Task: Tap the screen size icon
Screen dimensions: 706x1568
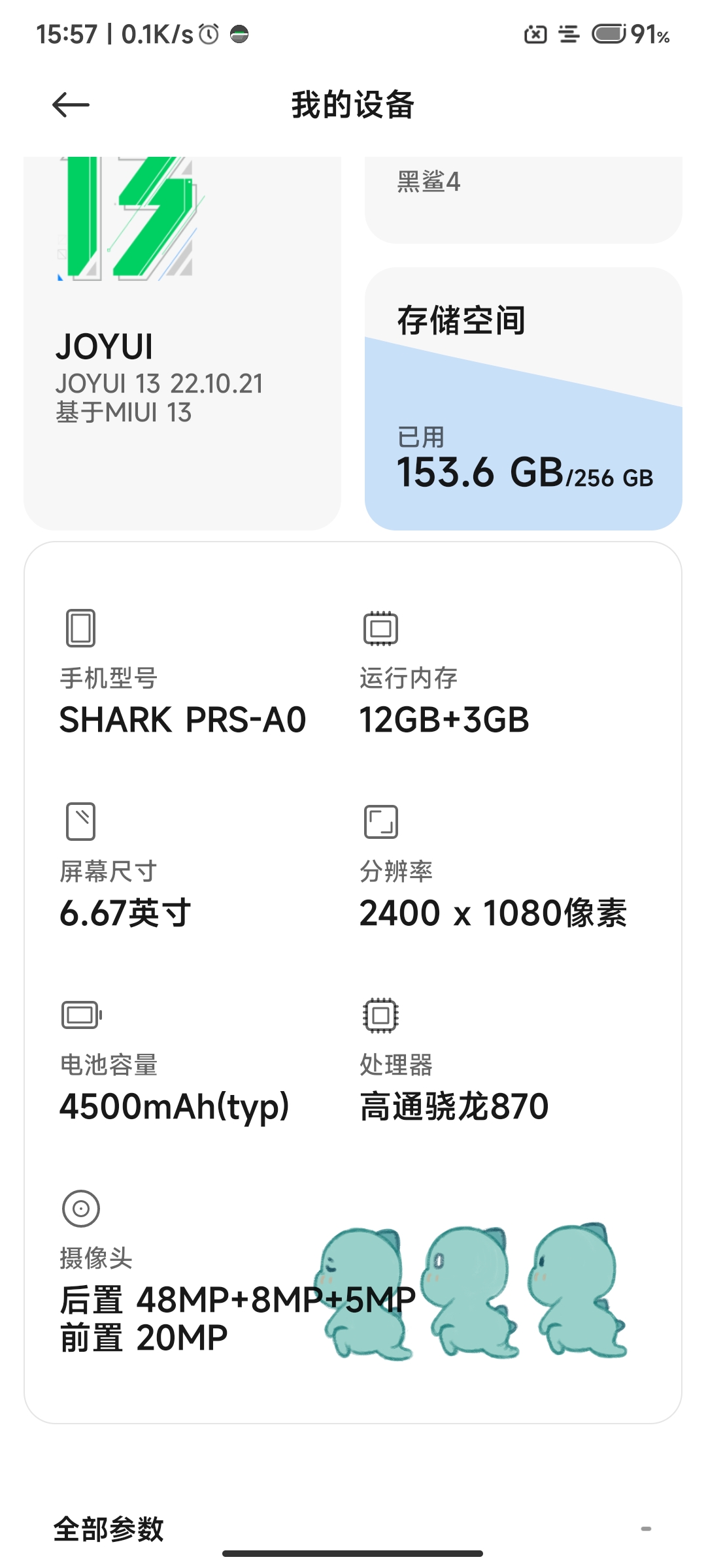Action: pos(81,821)
